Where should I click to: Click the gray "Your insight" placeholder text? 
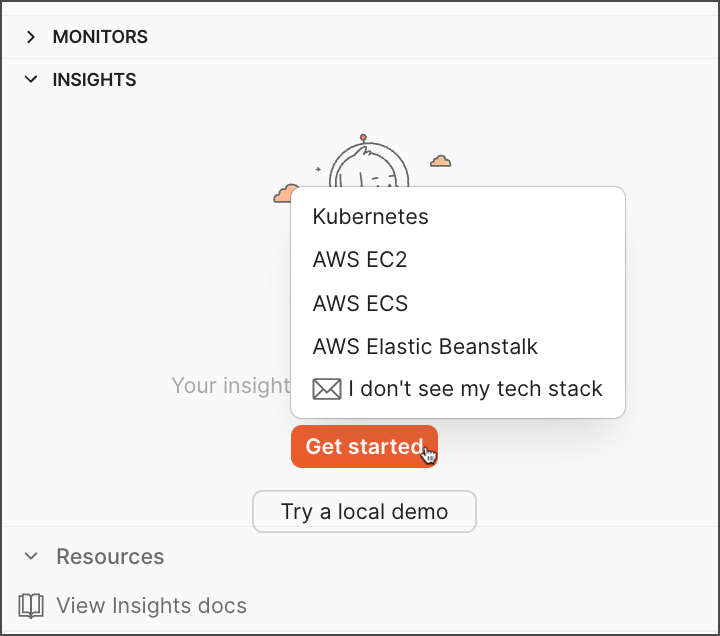tap(230, 386)
